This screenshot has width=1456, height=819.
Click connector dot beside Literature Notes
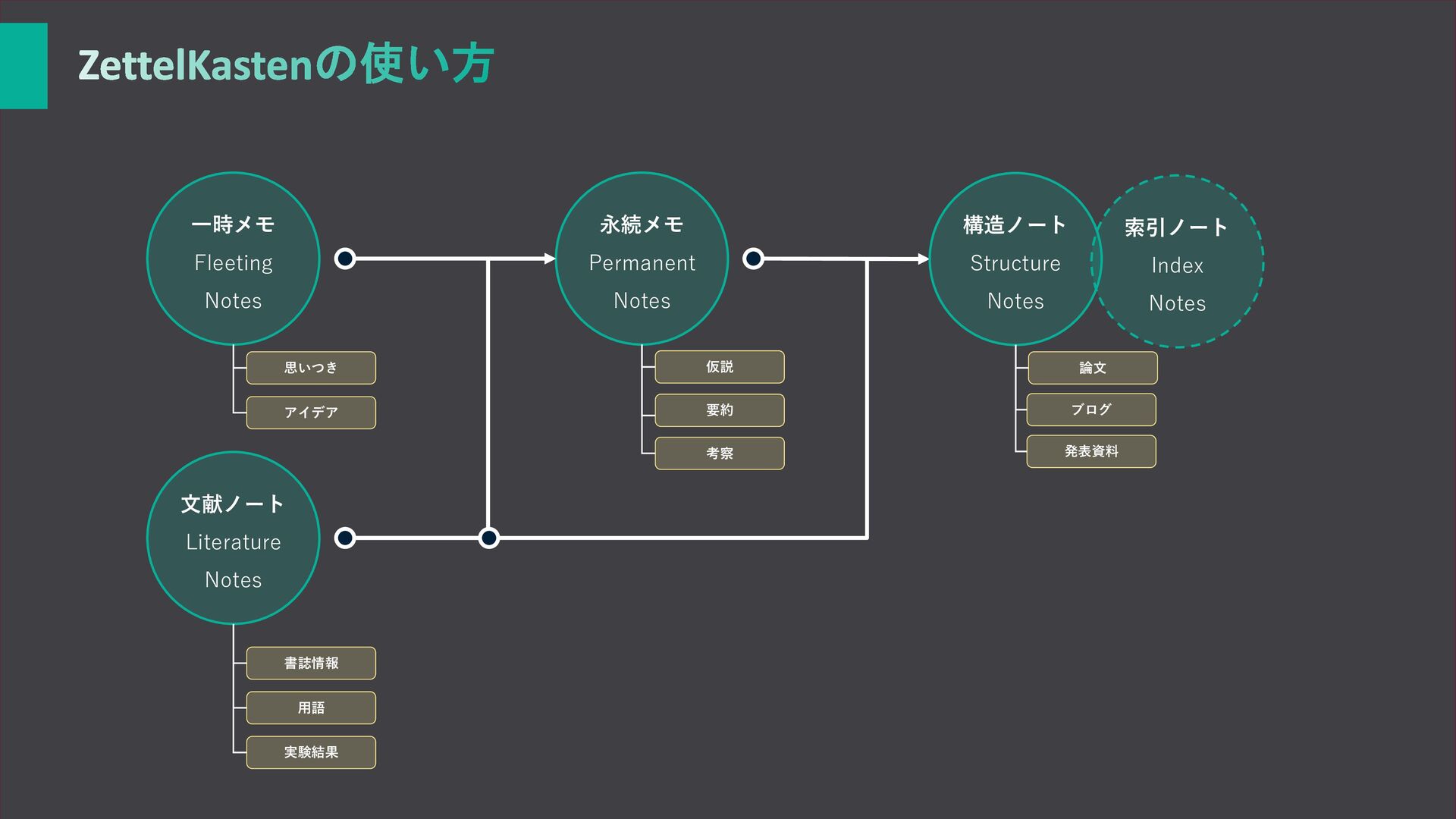pyautogui.click(x=345, y=538)
